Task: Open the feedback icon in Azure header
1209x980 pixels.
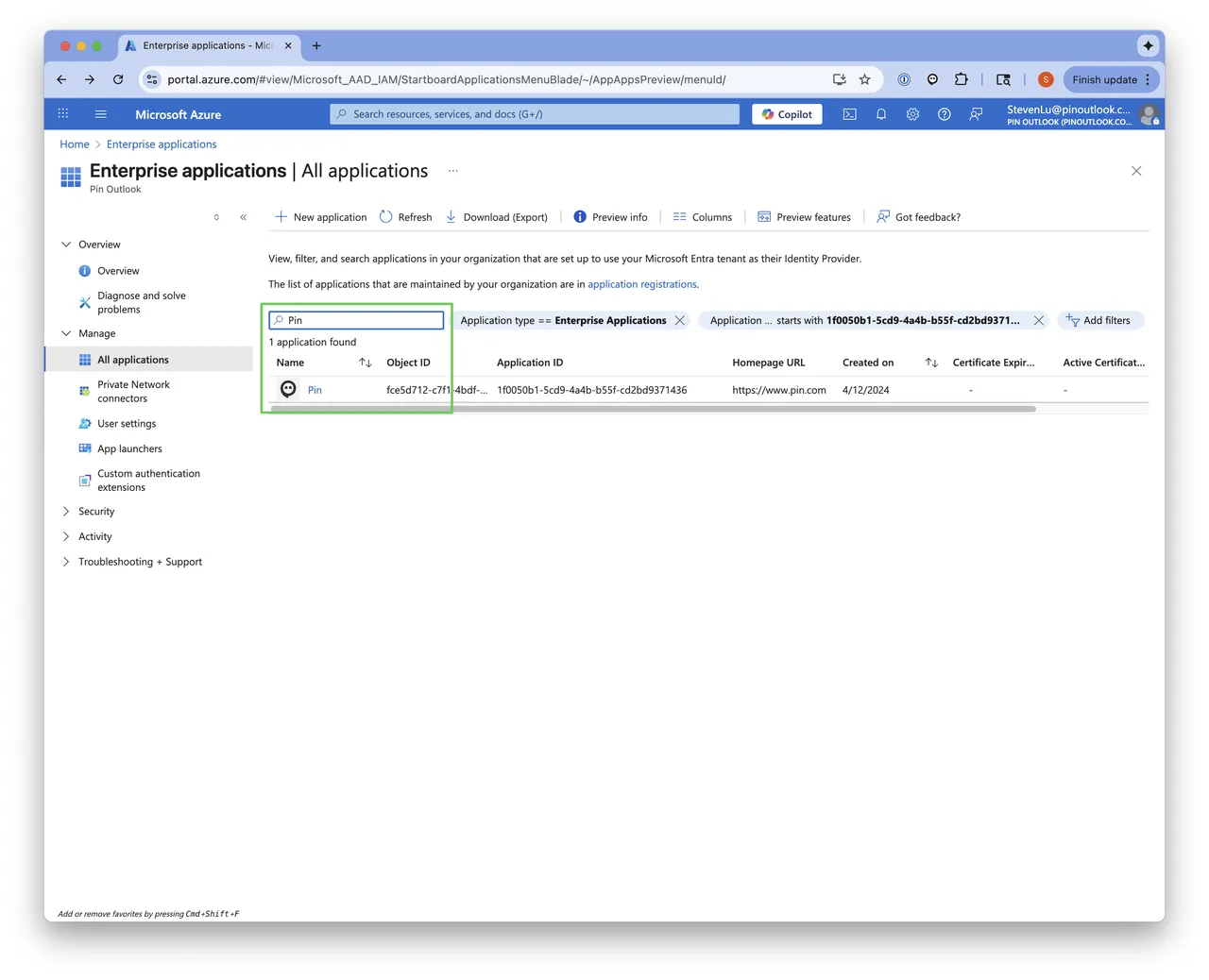Action: [x=976, y=114]
